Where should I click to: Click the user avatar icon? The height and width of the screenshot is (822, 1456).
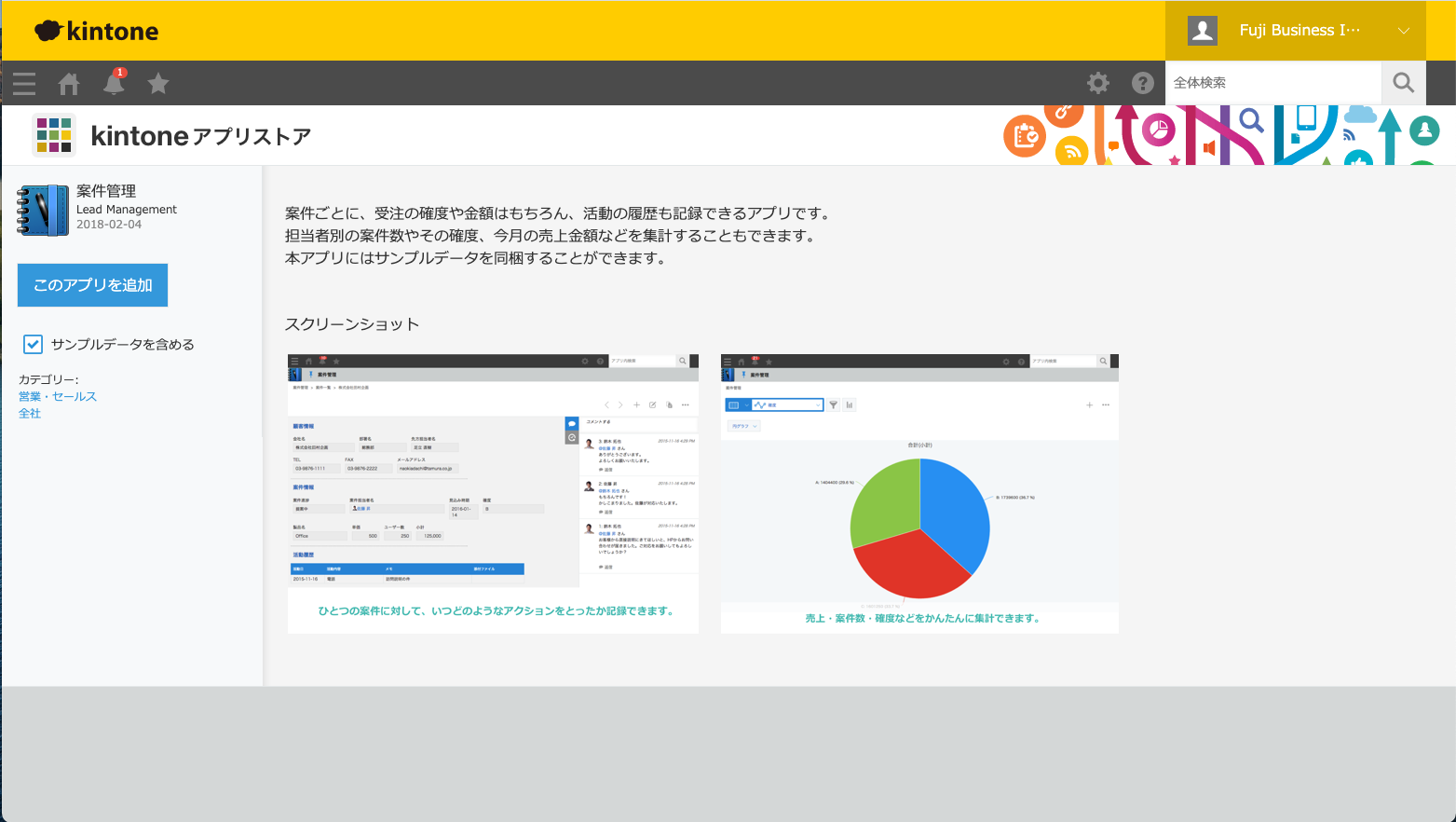pos(1203,31)
